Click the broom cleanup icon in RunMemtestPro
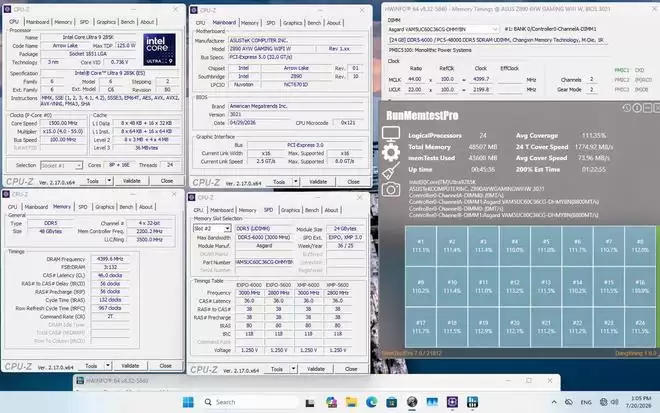This screenshot has height=413, width=660. click(x=391, y=171)
